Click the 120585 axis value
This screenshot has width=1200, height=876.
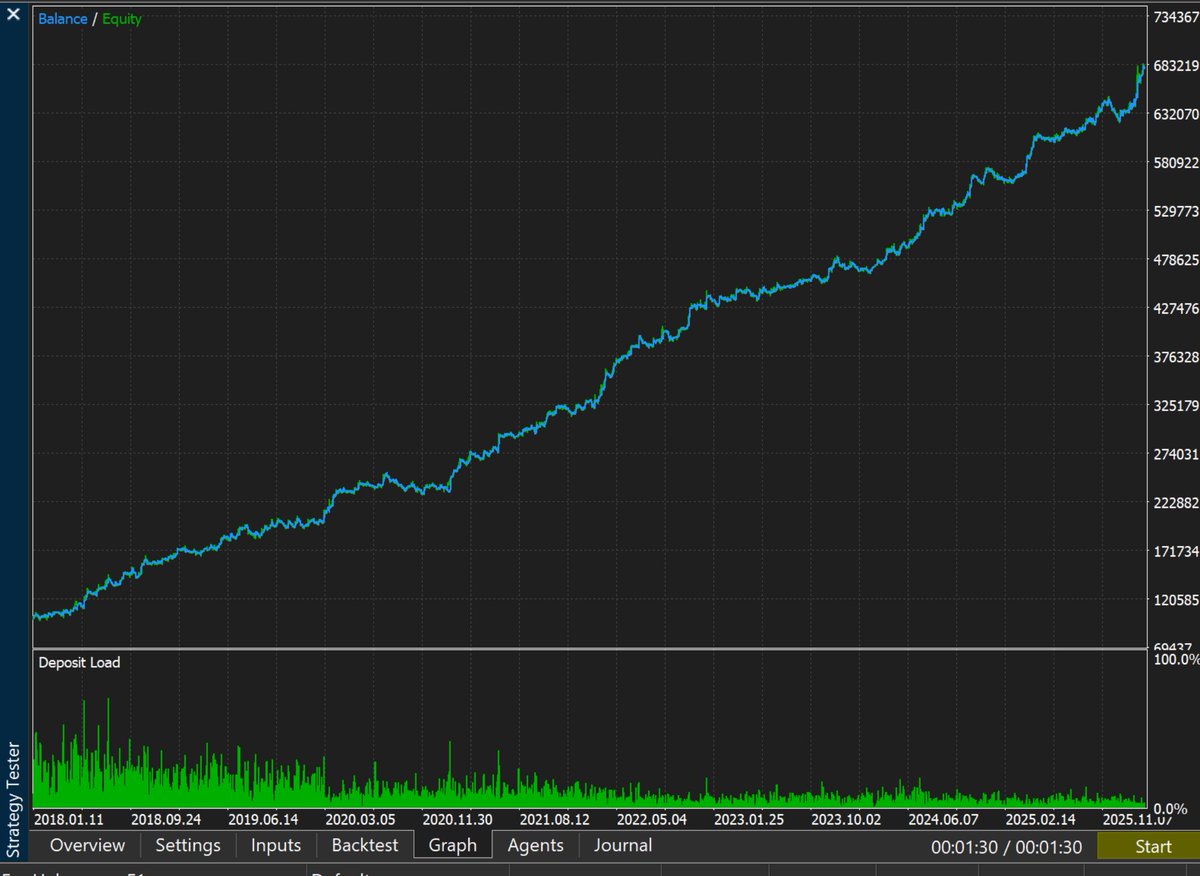point(1176,600)
